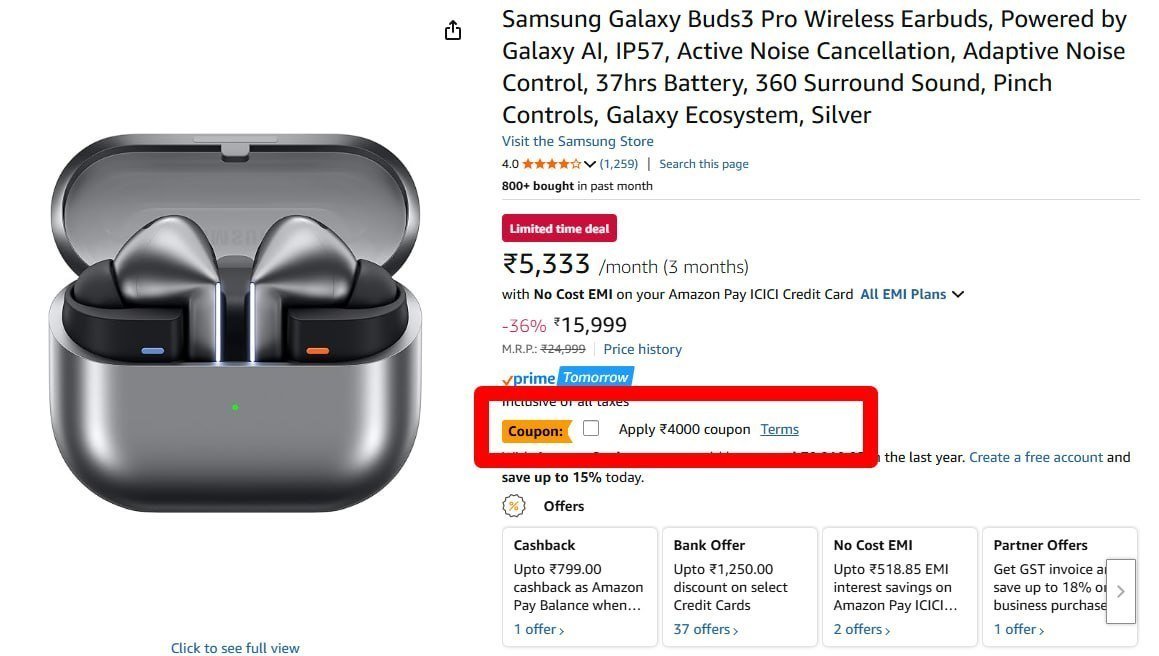Expand the offers carousel right arrow

(1120, 591)
